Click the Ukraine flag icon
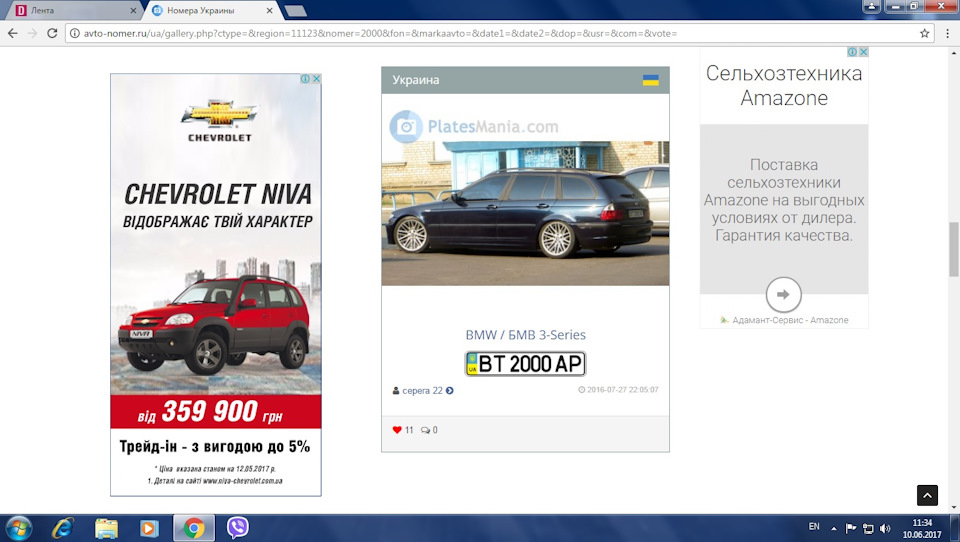Image resolution: width=960 pixels, height=542 pixels. 650,80
